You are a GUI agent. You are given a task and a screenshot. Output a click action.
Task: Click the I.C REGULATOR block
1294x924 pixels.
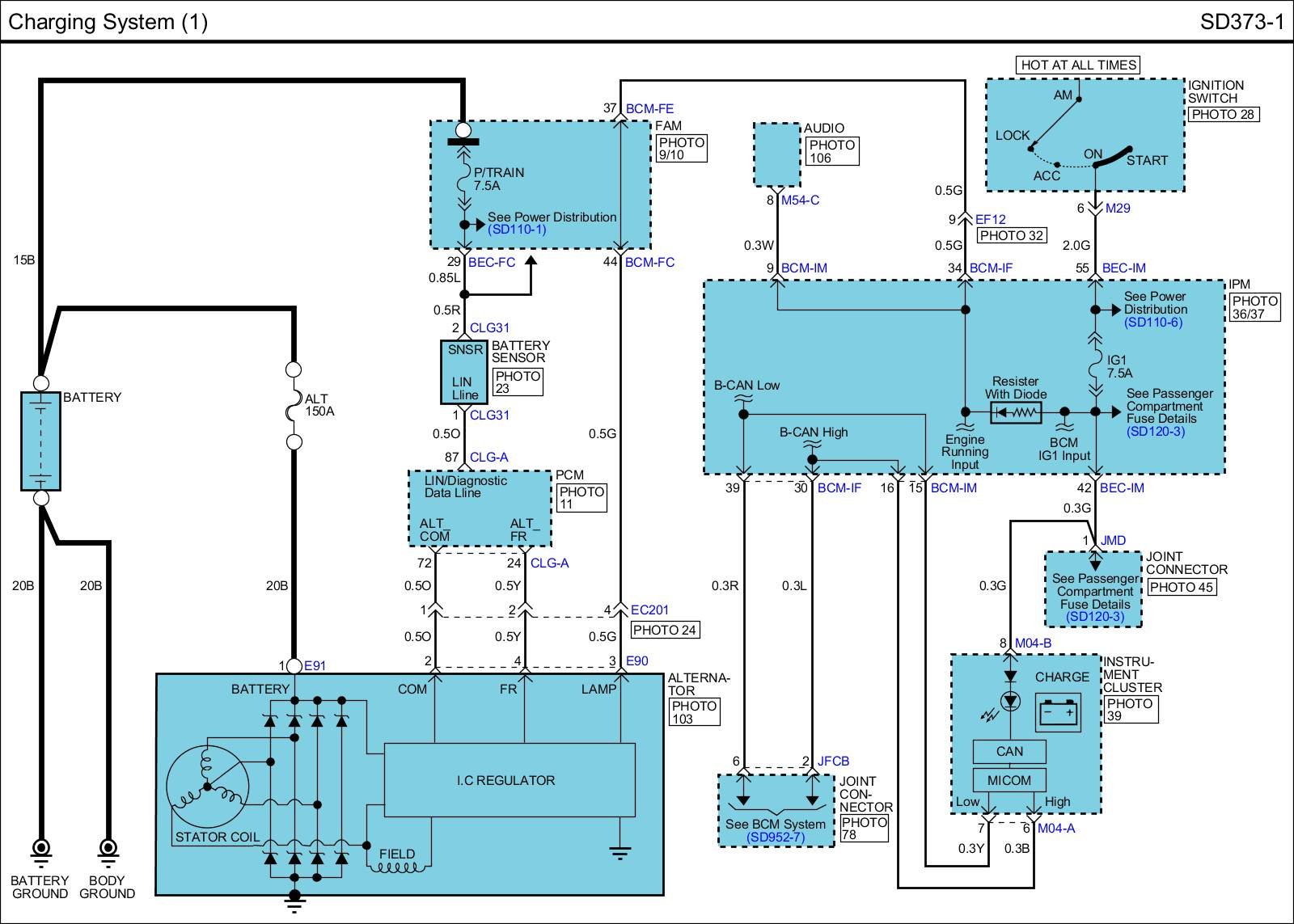coord(506,780)
